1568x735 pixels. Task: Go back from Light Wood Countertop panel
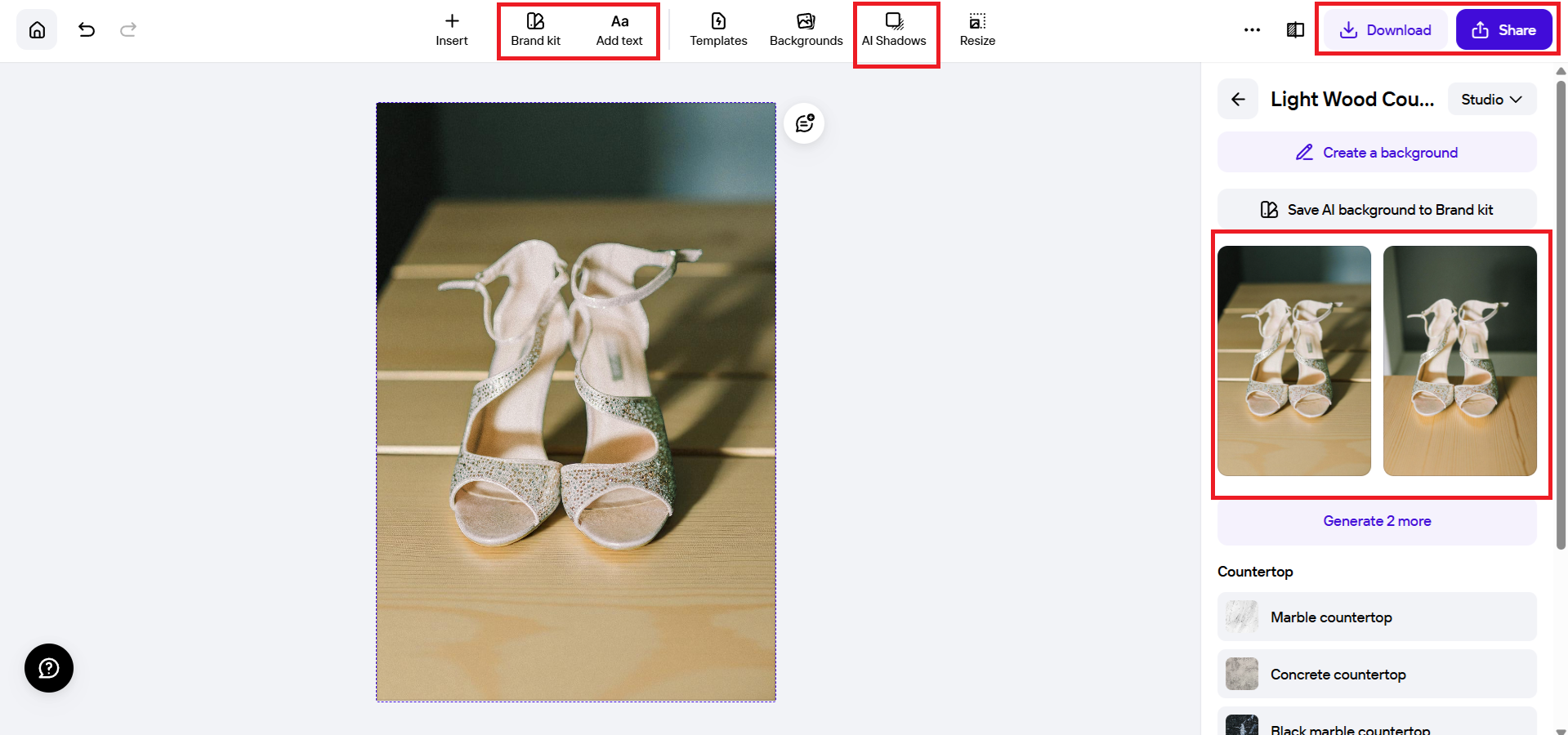[1238, 99]
